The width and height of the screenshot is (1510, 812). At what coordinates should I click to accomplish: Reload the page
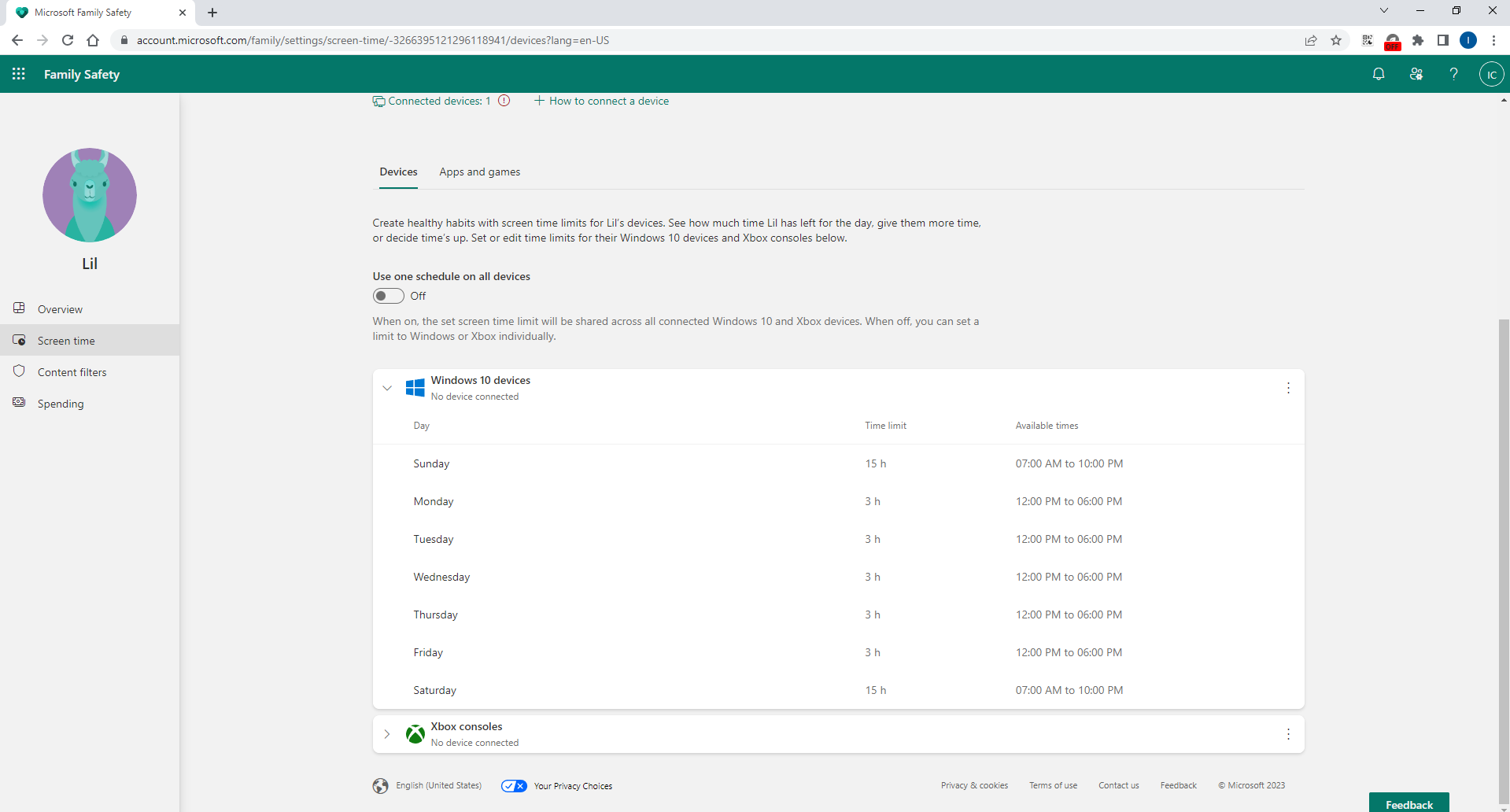[68, 40]
